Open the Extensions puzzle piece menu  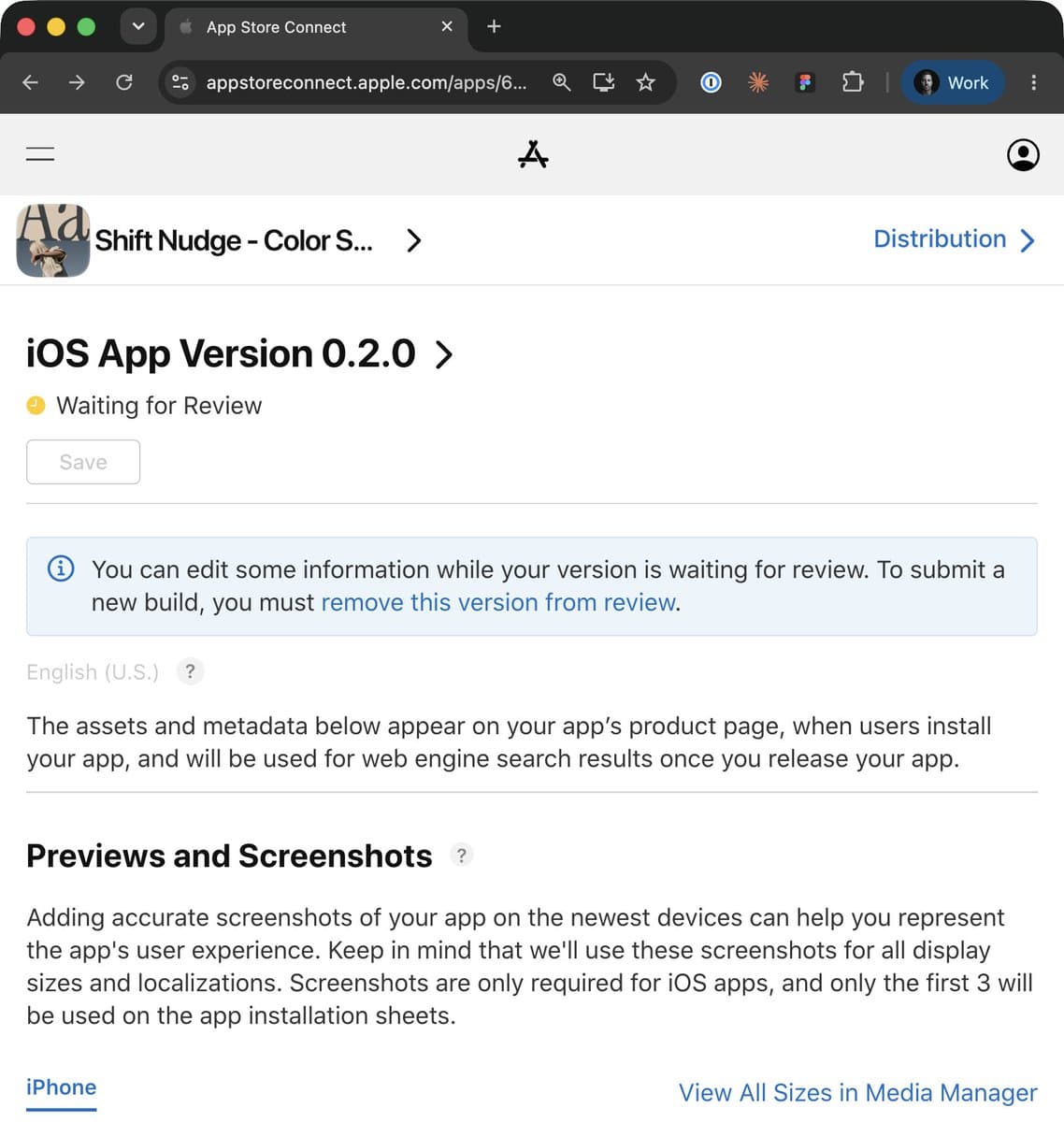(853, 82)
